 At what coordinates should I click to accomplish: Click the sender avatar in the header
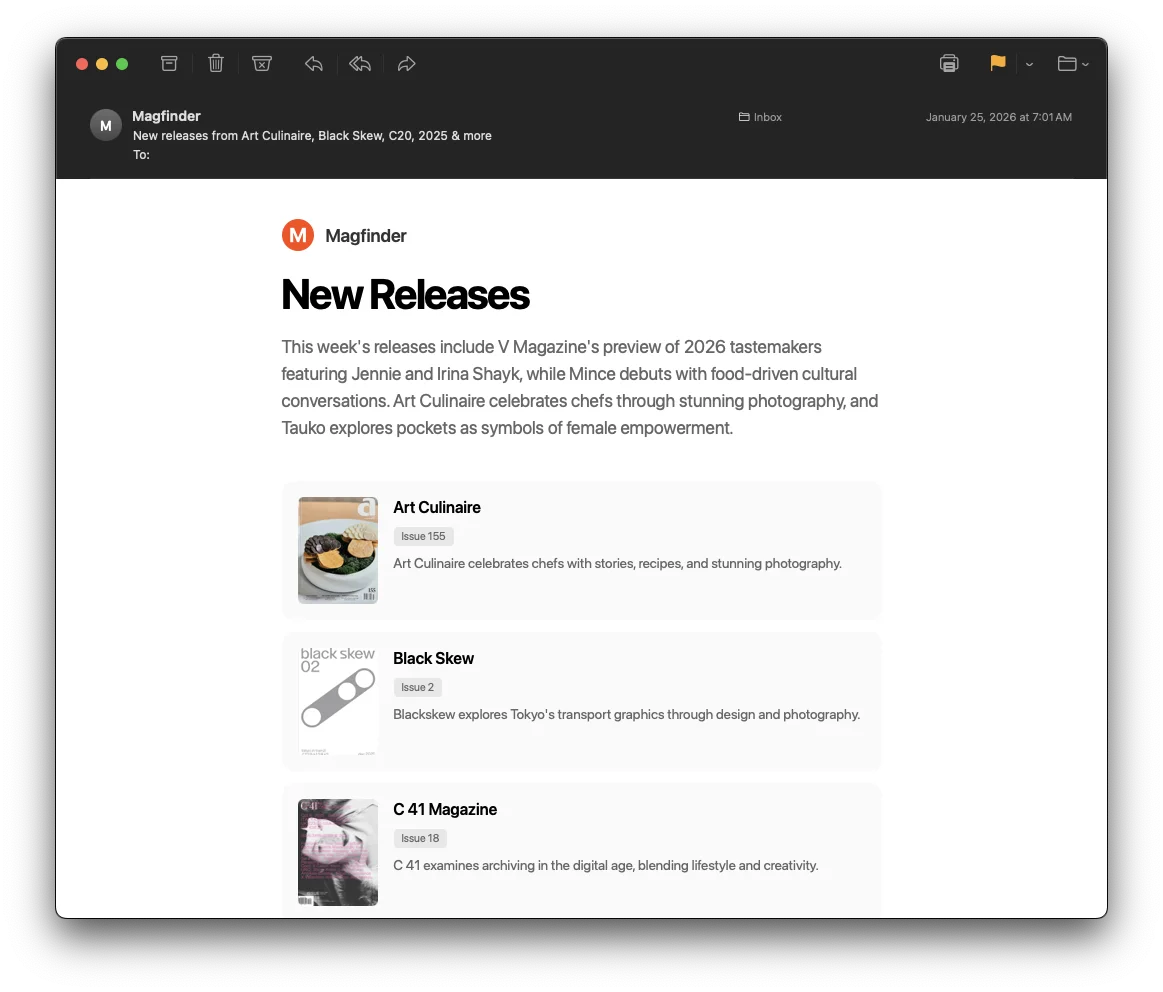click(105, 124)
